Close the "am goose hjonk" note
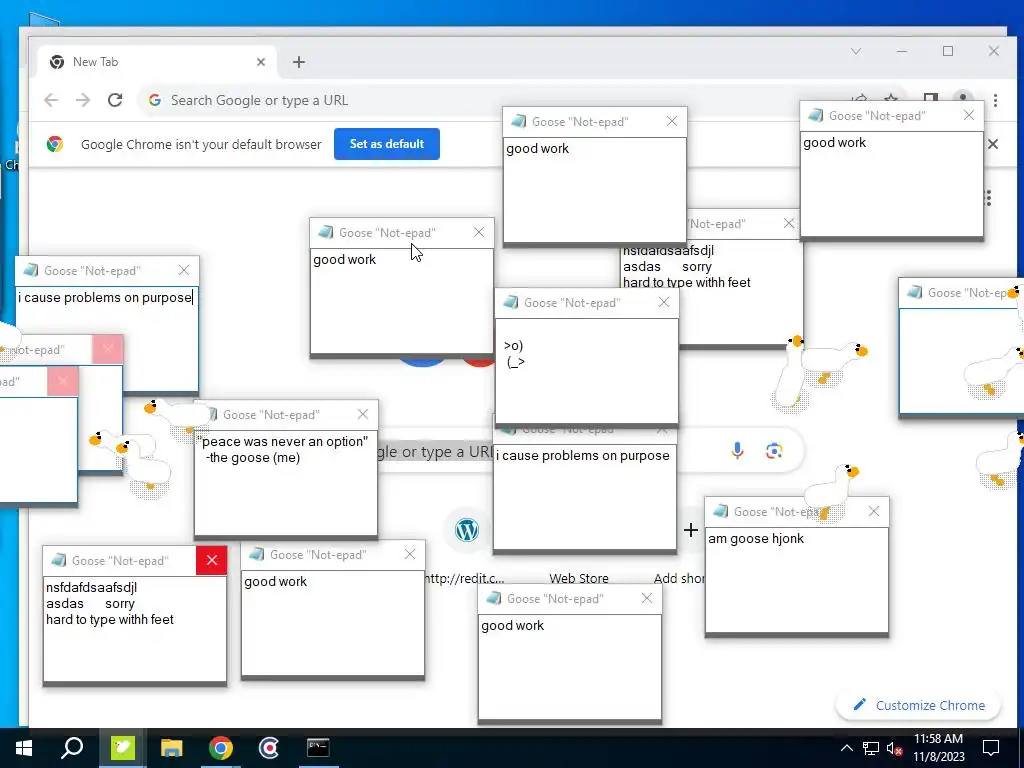The image size is (1024, 768). [x=874, y=511]
